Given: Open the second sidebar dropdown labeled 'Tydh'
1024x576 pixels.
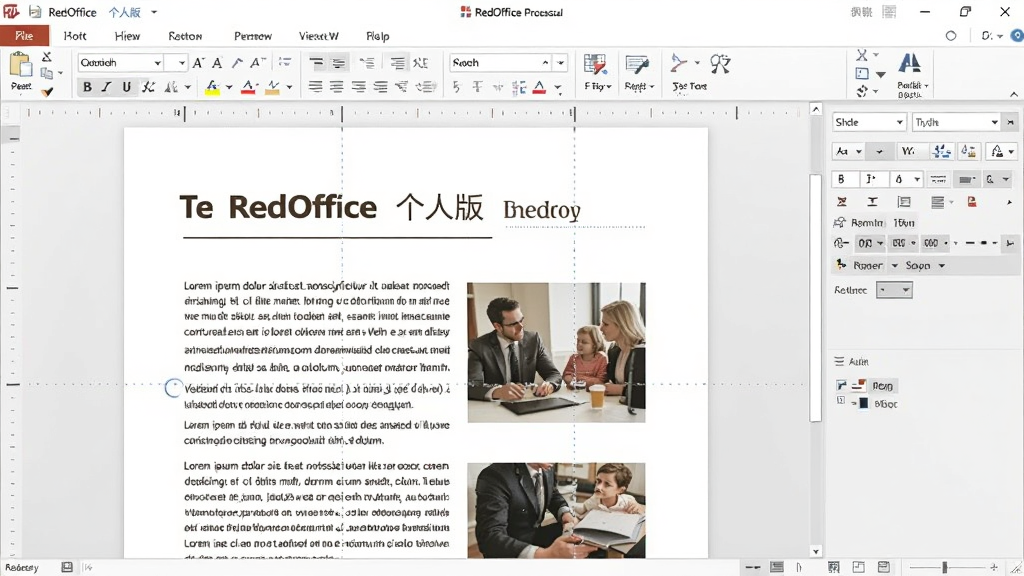Looking at the screenshot, I should click(x=957, y=122).
